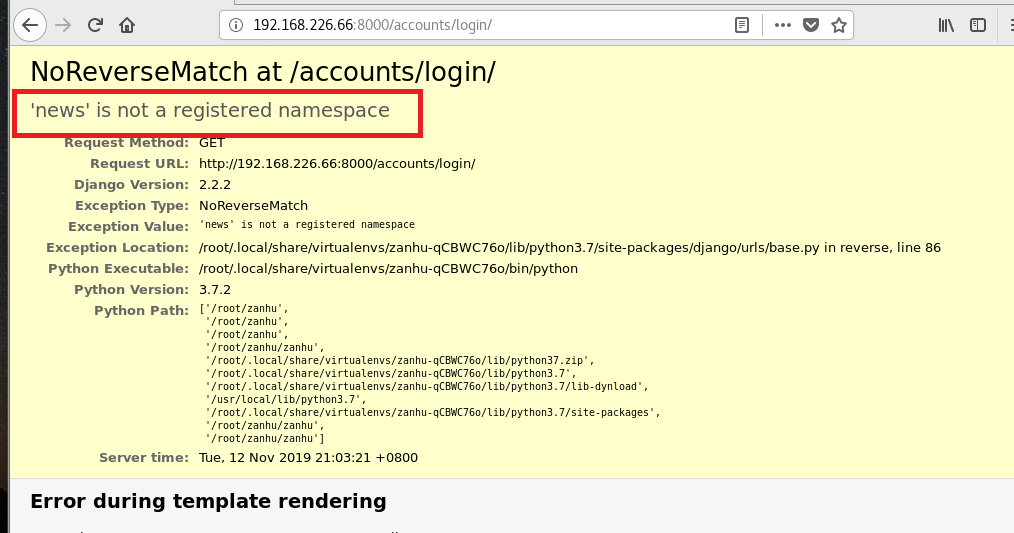The height and width of the screenshot is (533, 1014).
Task: Click the Django Version label
Action: 131,184
